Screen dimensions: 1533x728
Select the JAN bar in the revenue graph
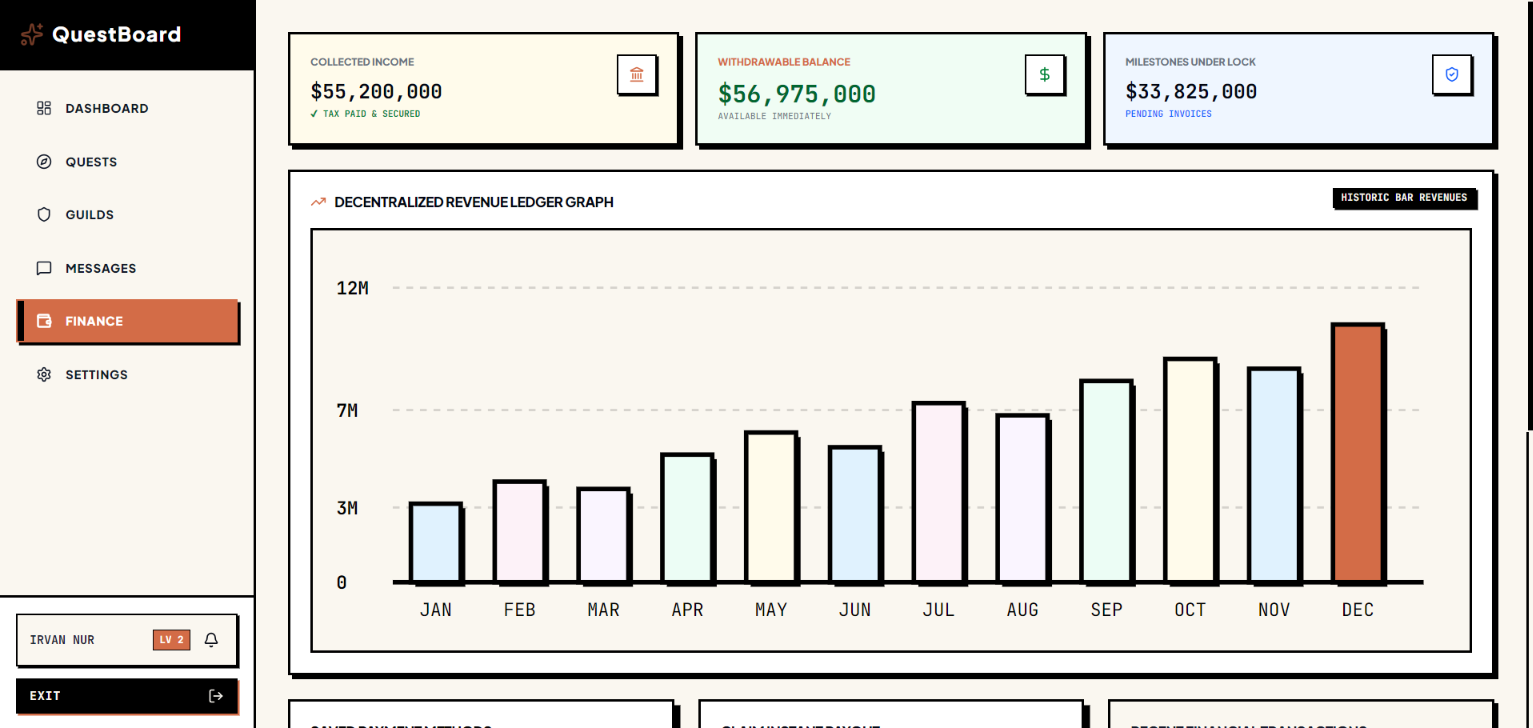[435, 543]
